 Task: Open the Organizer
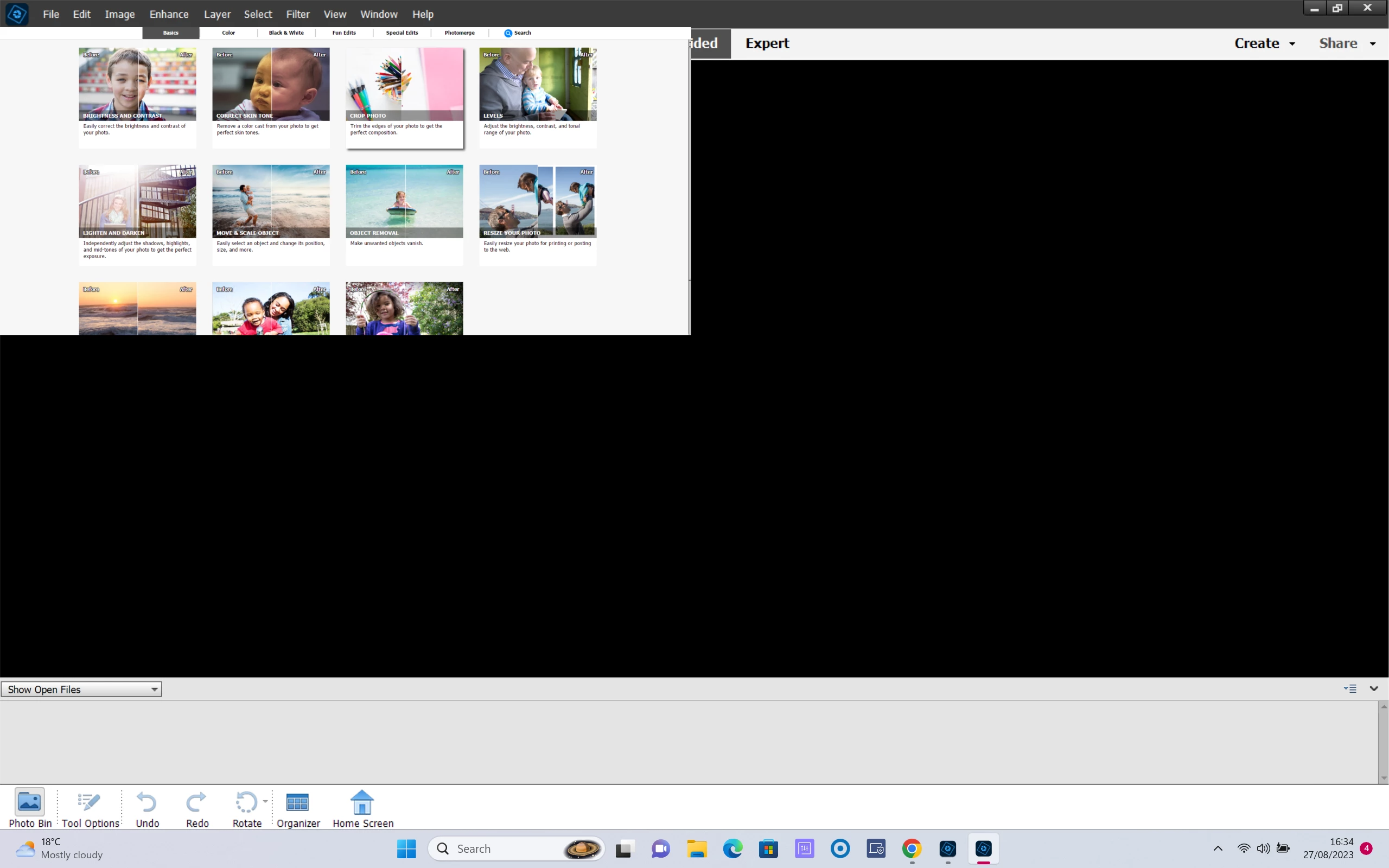(297, 807)
